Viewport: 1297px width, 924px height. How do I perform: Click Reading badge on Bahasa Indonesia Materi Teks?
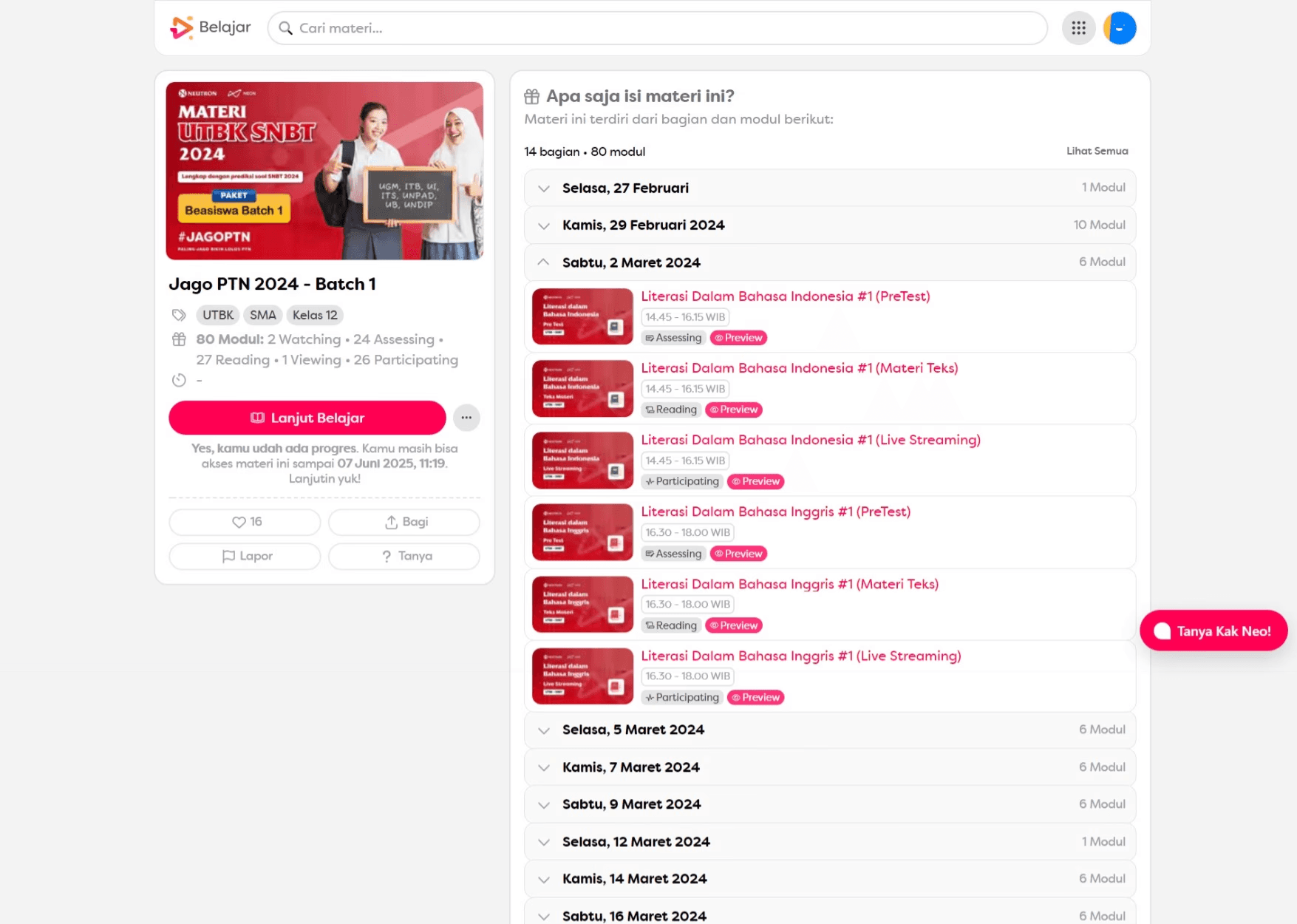point(671,410)
